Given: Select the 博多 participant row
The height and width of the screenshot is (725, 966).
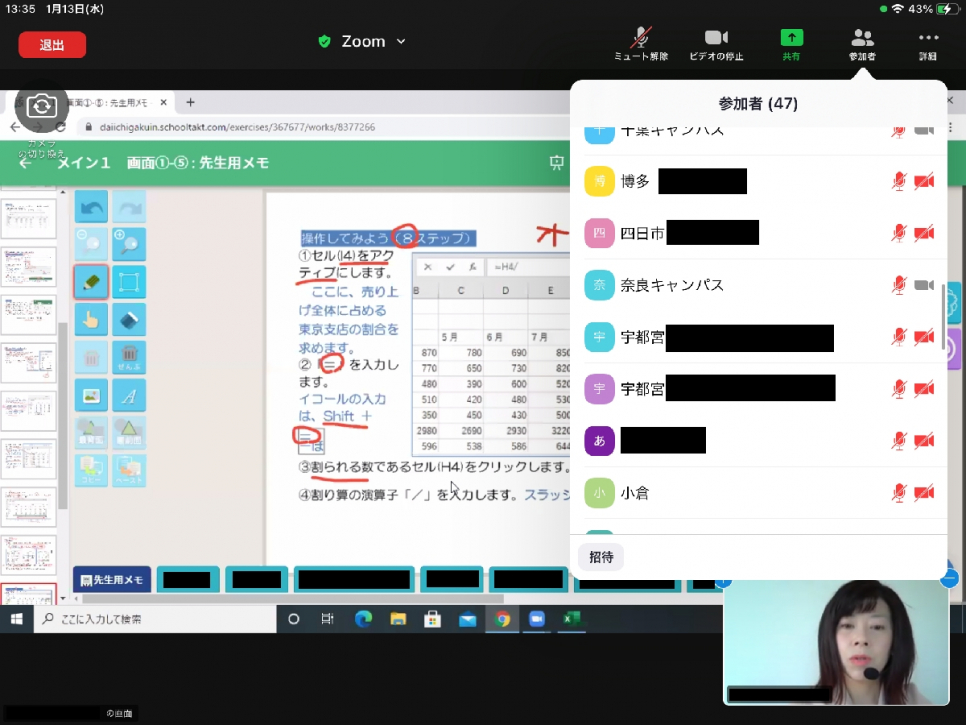Looking at the screenshot, I should pyautogui.click(x=758, y=181).
